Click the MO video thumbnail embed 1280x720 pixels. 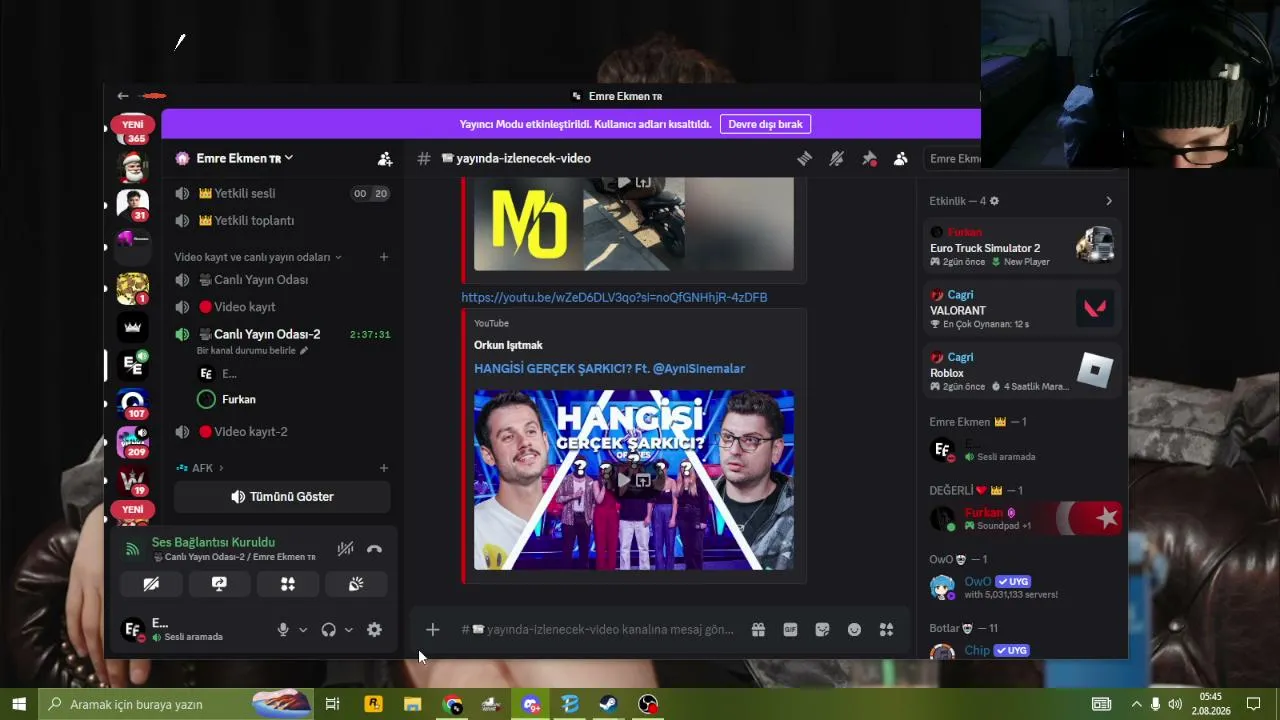point(634,224)
